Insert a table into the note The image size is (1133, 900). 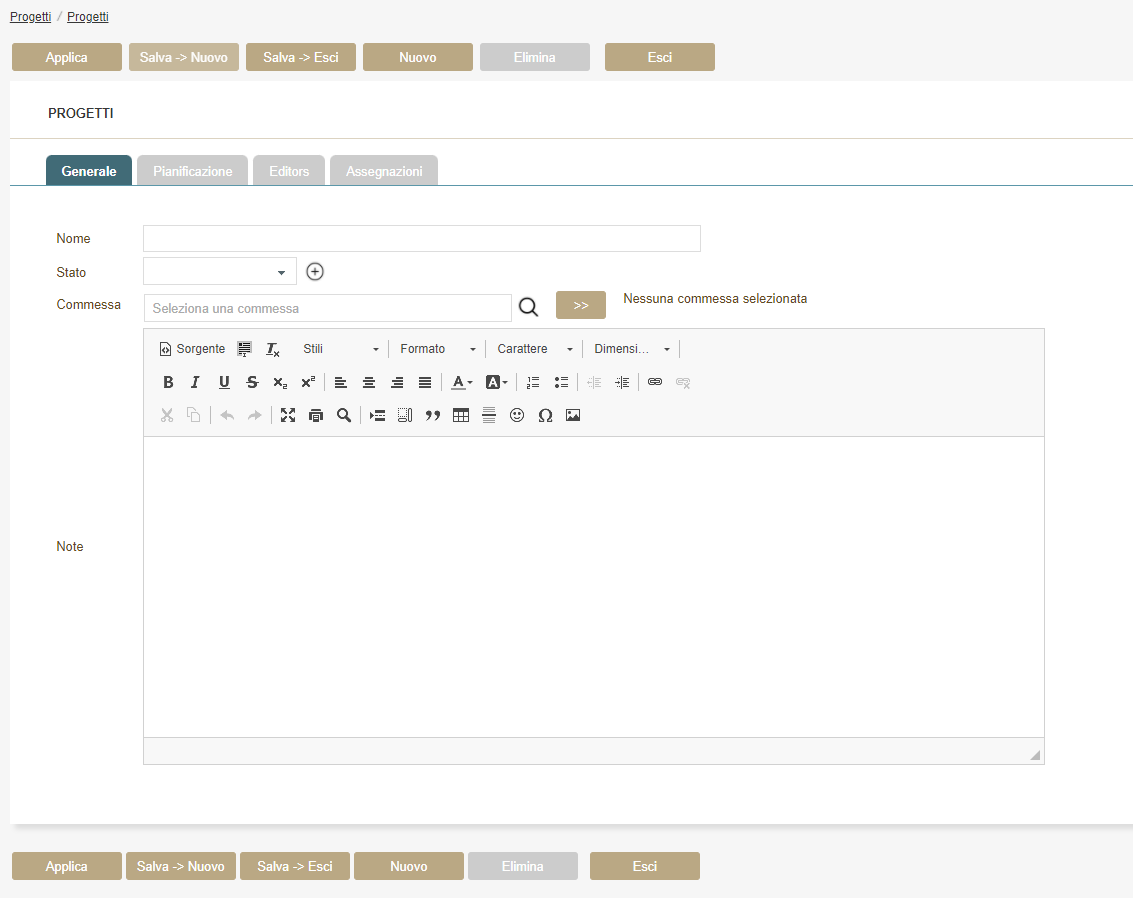tap(461, 415)
